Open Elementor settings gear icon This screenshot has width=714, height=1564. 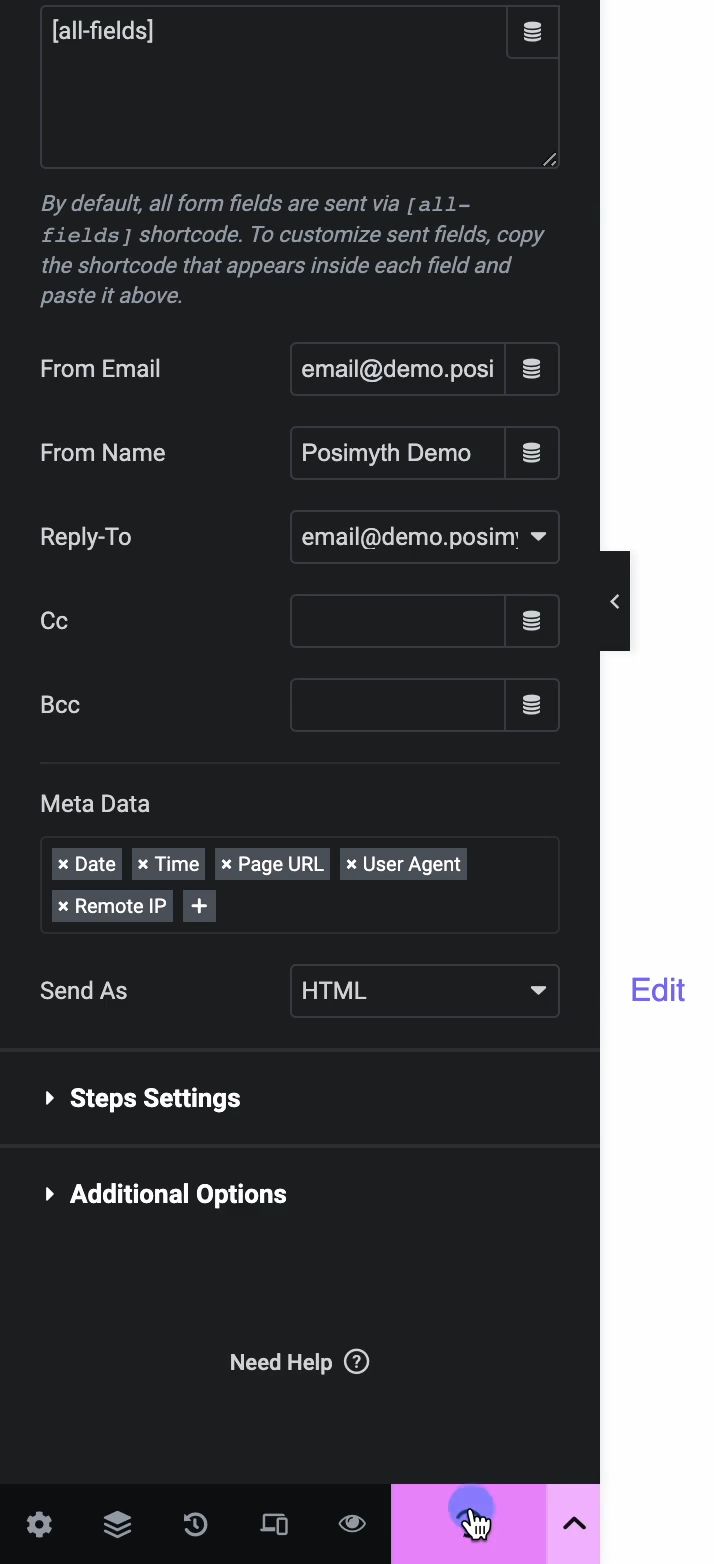pos(39,1524)
